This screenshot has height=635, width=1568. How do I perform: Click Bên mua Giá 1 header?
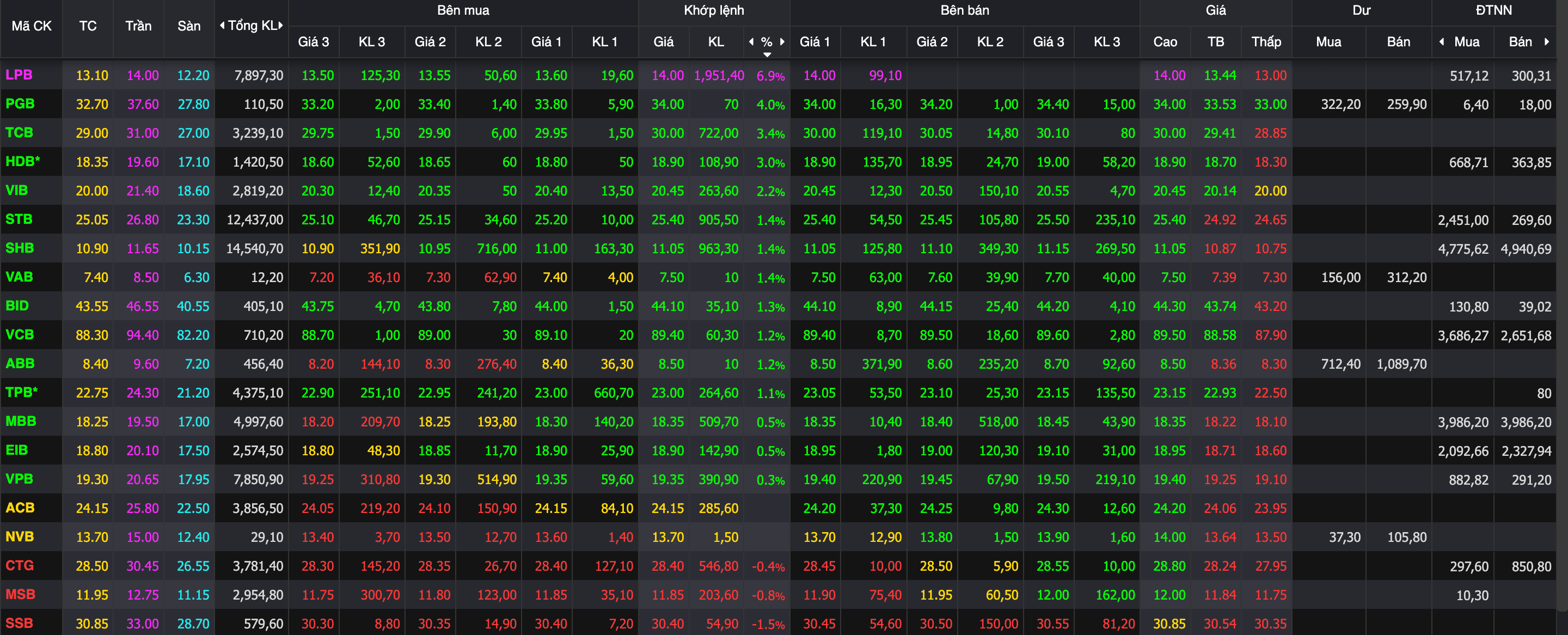tap(547, 41)
